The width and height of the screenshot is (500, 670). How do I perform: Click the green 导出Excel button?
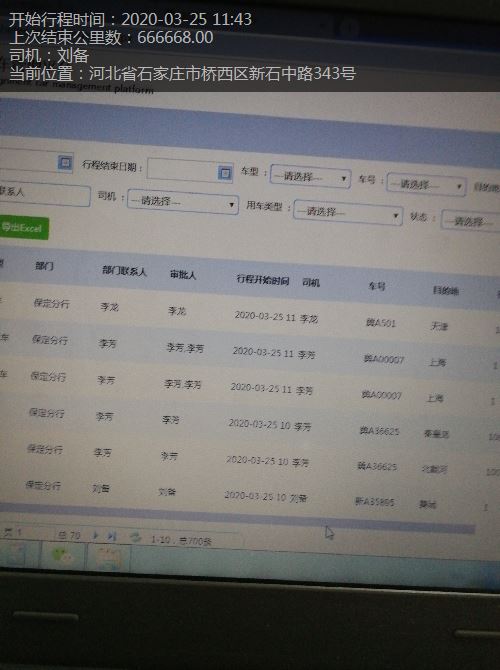tap(24, 228)
